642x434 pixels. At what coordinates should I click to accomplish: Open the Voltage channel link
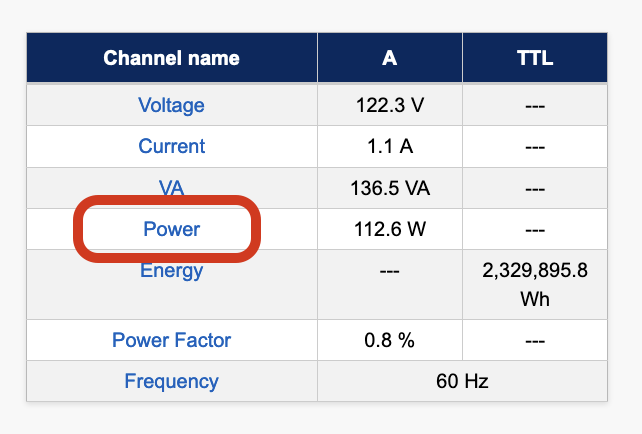point(172,105)
